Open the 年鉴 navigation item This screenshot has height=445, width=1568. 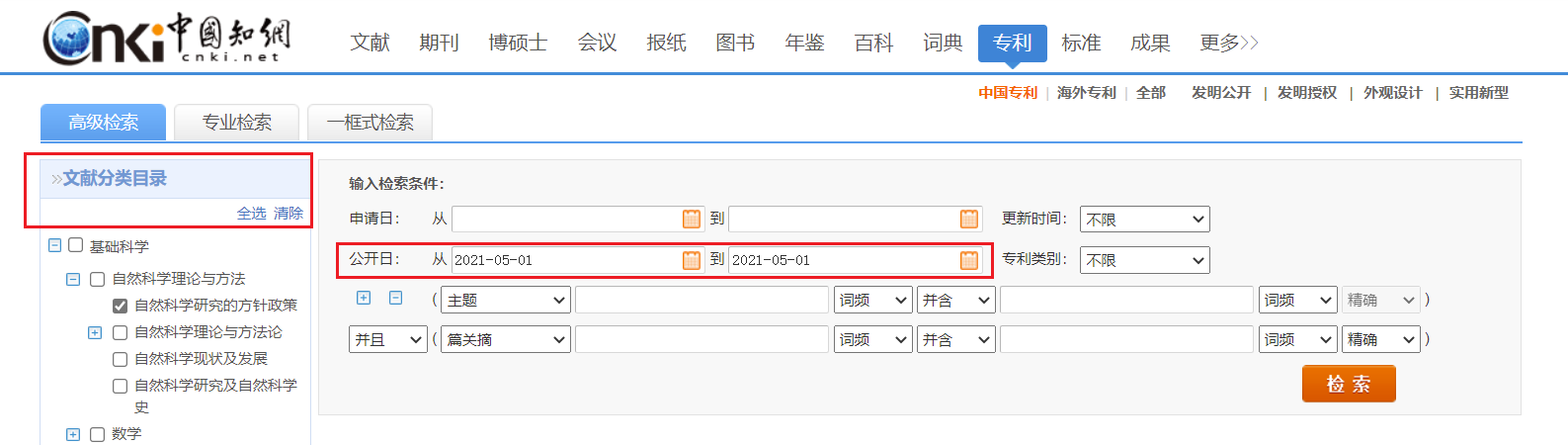[x=805, y=43]
